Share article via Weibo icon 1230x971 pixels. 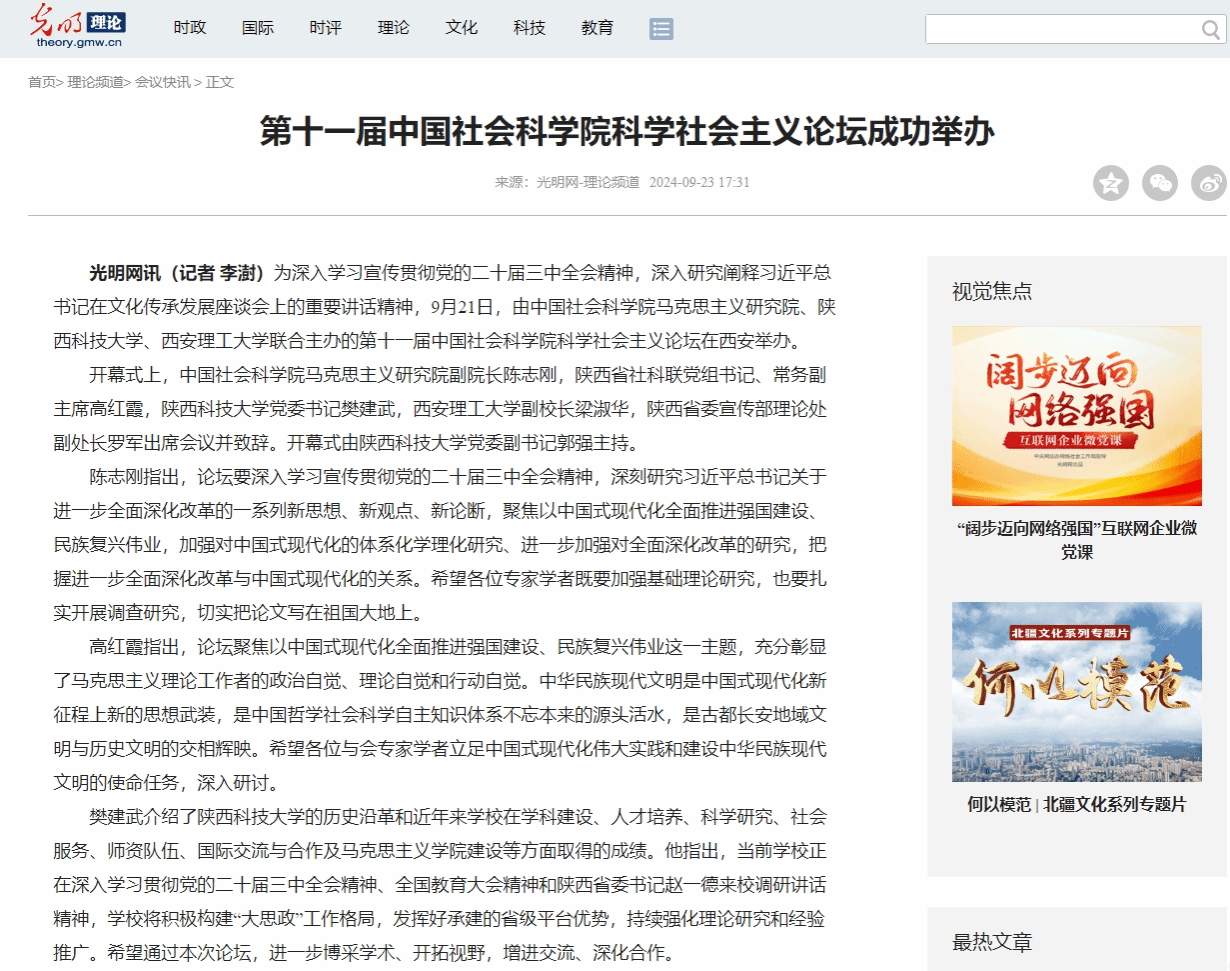point(1209,183)
